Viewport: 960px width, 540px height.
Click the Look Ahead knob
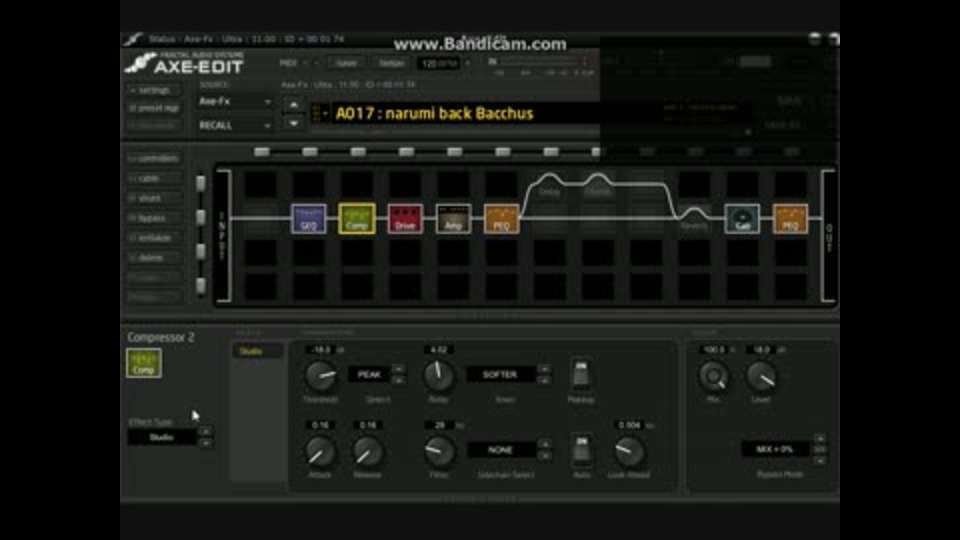pyautogui.click(x=629, y=452)
